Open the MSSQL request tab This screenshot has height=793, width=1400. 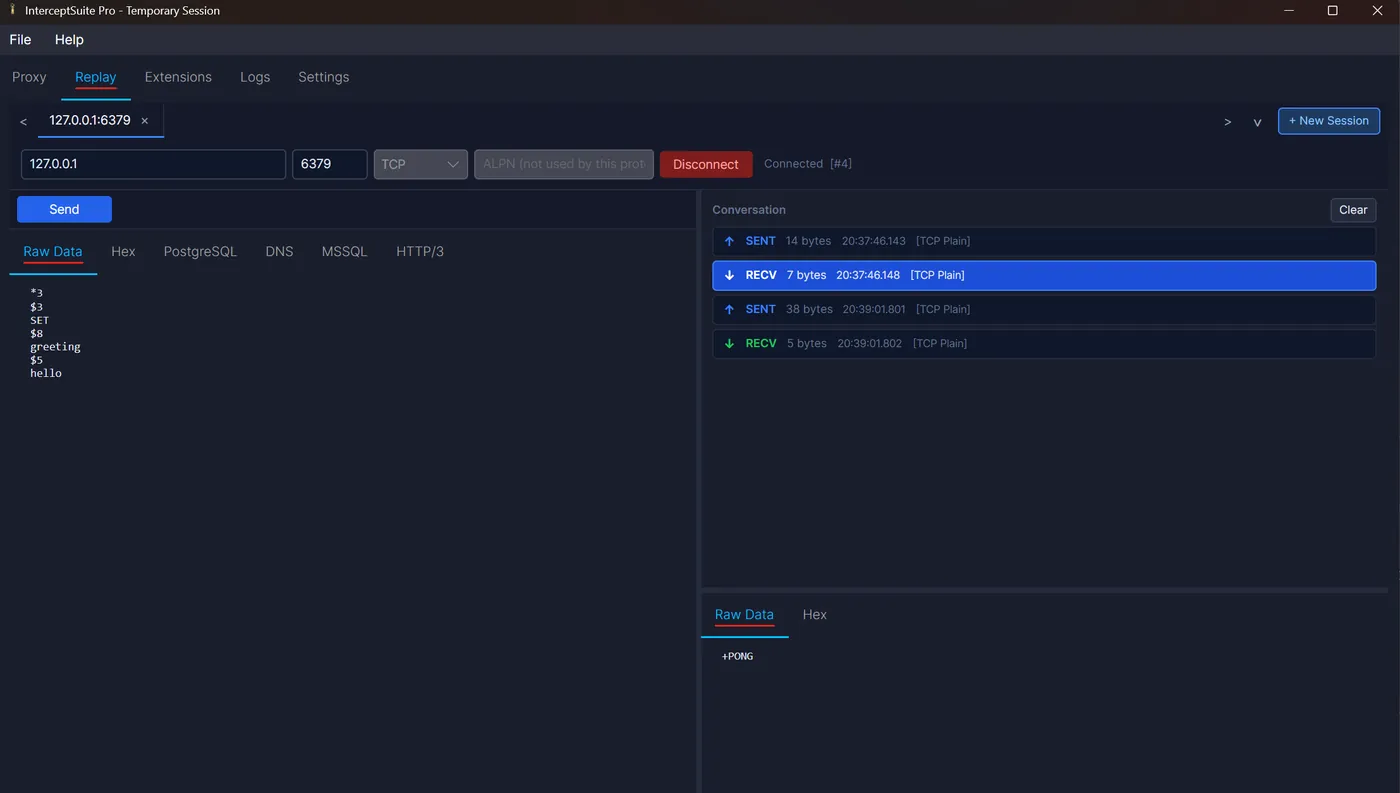tap(345, 251)
